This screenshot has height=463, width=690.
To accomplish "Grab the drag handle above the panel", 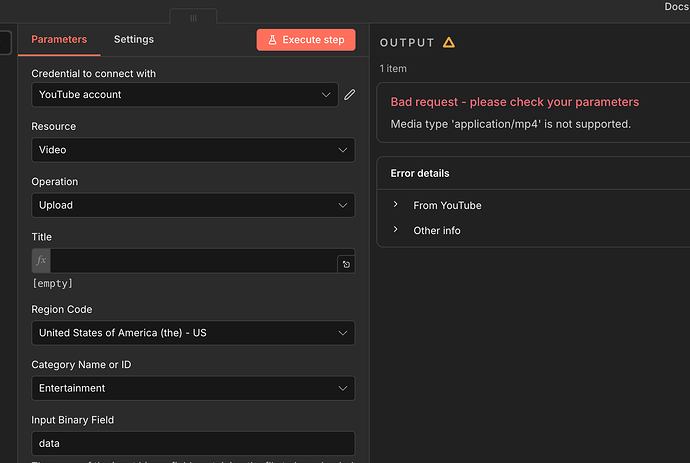I will pos(193,18).
